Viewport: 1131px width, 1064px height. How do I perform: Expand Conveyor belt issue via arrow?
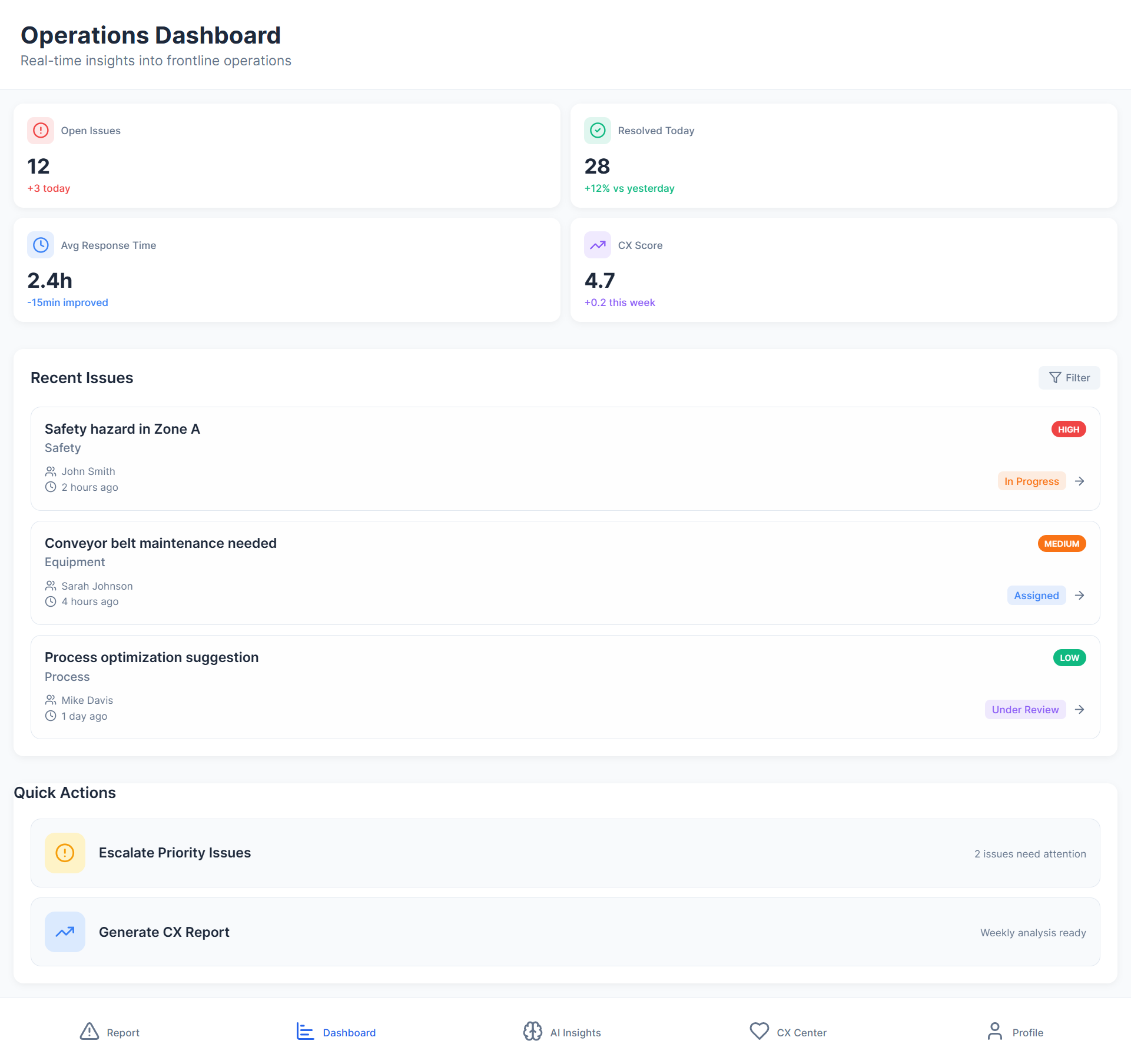[x=1079, y=596]
